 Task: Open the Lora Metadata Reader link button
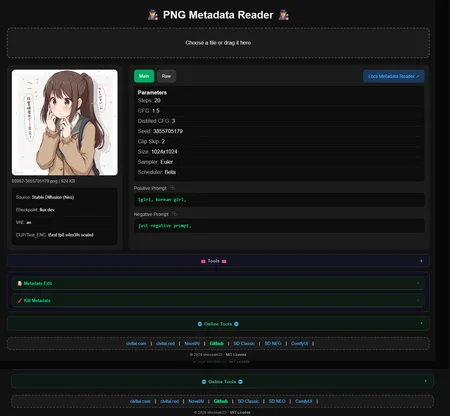point(394,76)
